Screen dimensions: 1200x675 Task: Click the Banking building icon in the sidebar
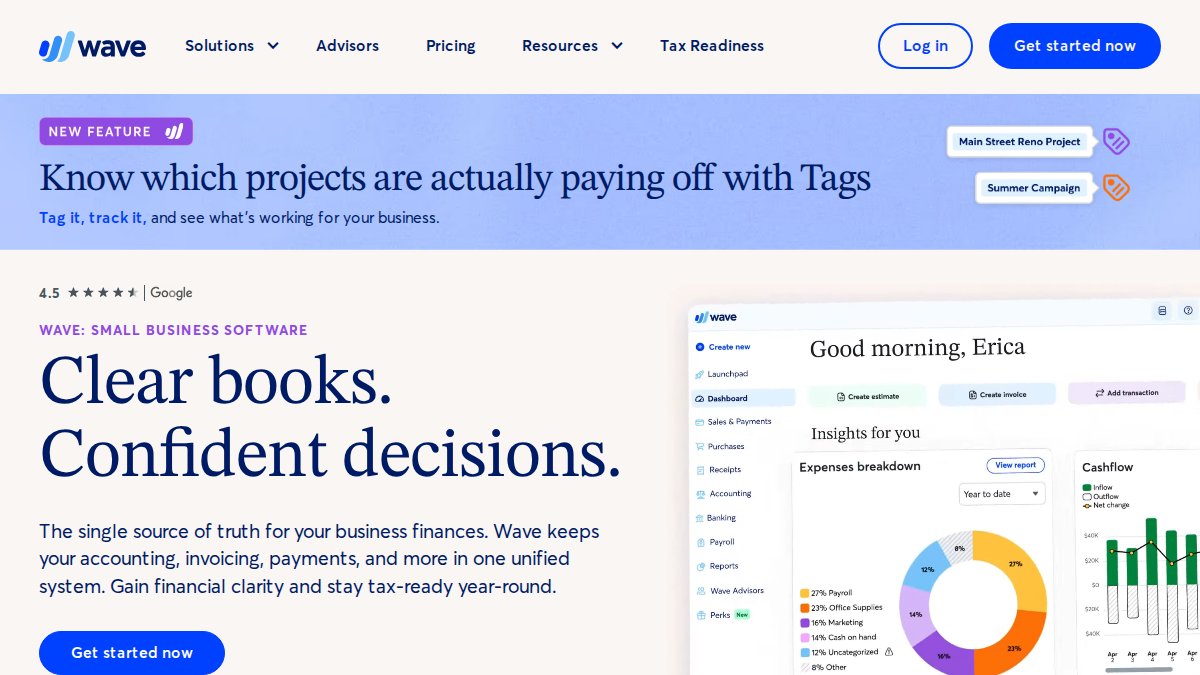(700, 518)
